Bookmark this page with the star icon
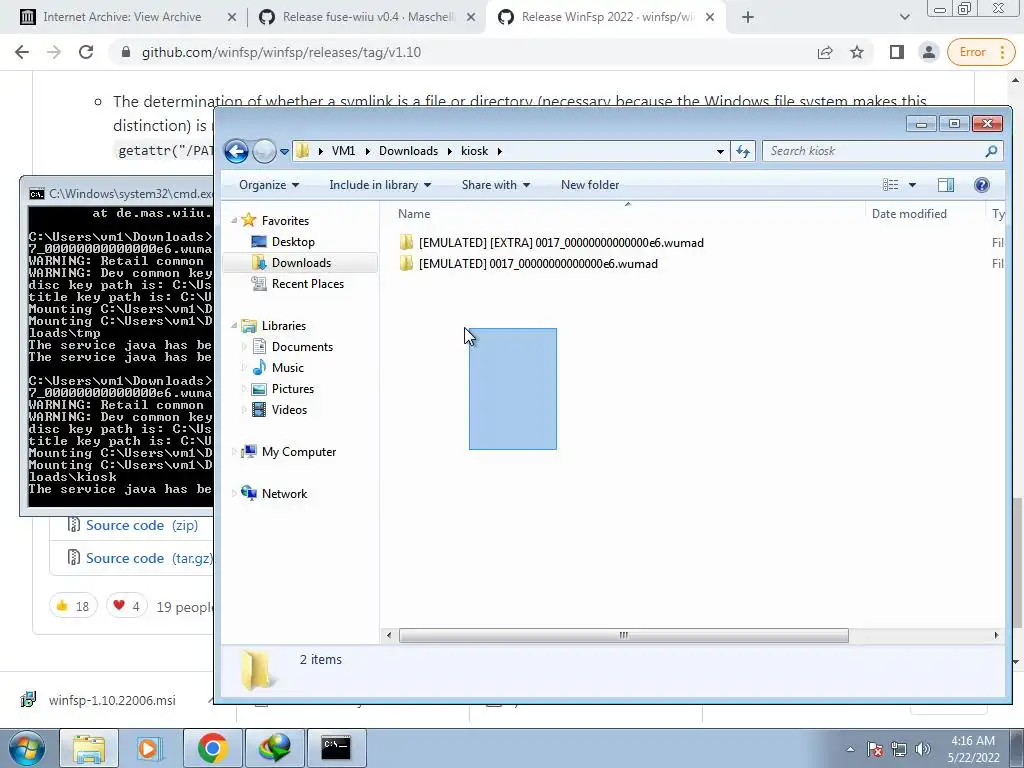The image size is (1024, 768). tap(857, 52)
